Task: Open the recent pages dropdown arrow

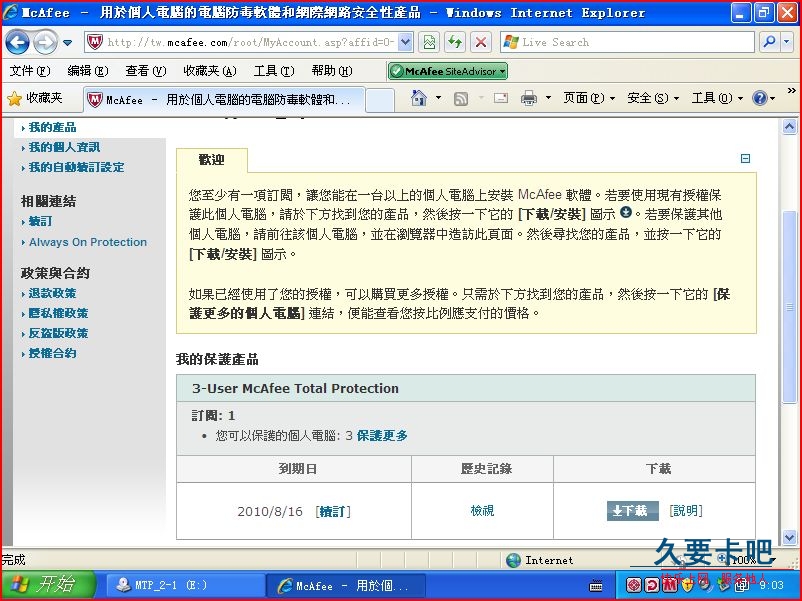Action: (x=68, y=42)
